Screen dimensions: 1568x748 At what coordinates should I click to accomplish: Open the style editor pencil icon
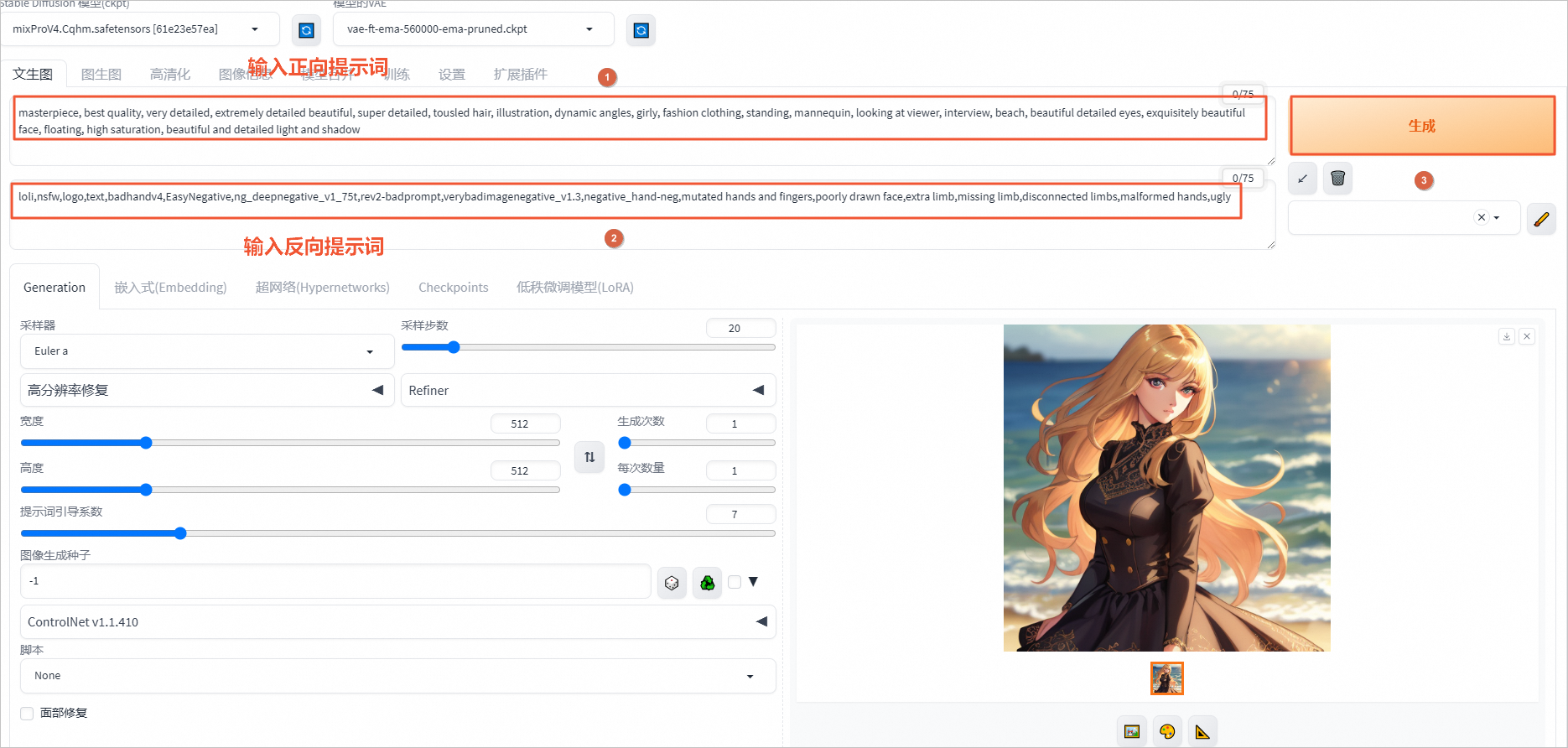pos(1541,219)
